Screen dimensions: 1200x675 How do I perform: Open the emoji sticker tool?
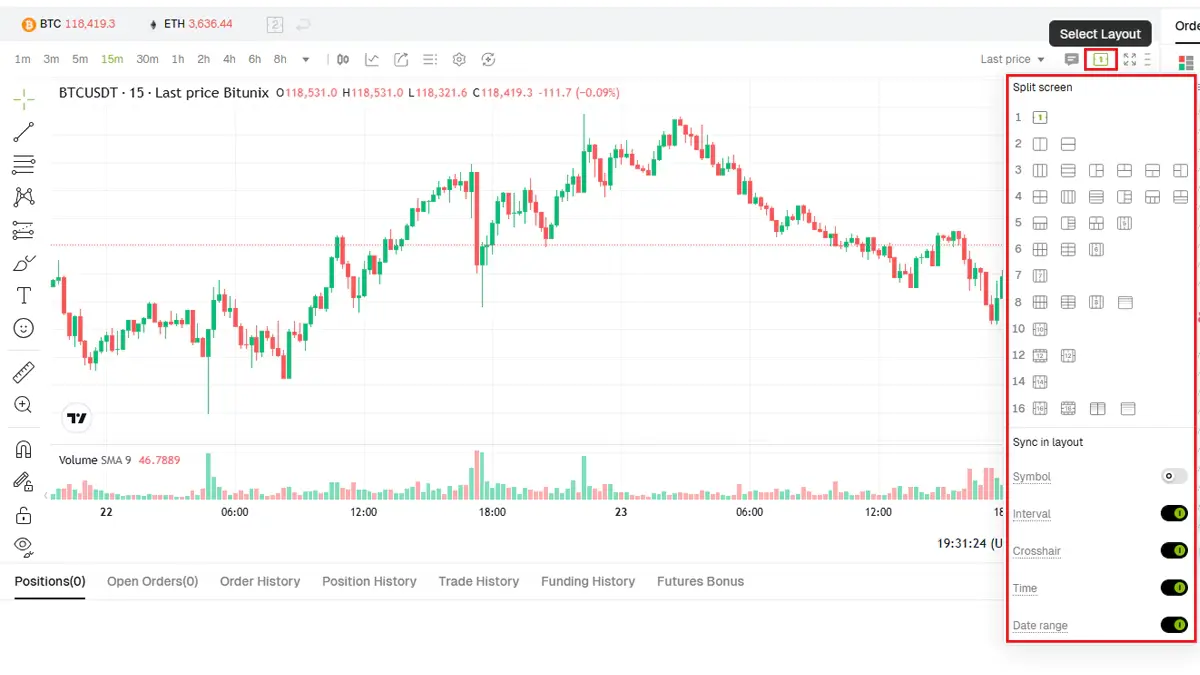click(23, 328)
